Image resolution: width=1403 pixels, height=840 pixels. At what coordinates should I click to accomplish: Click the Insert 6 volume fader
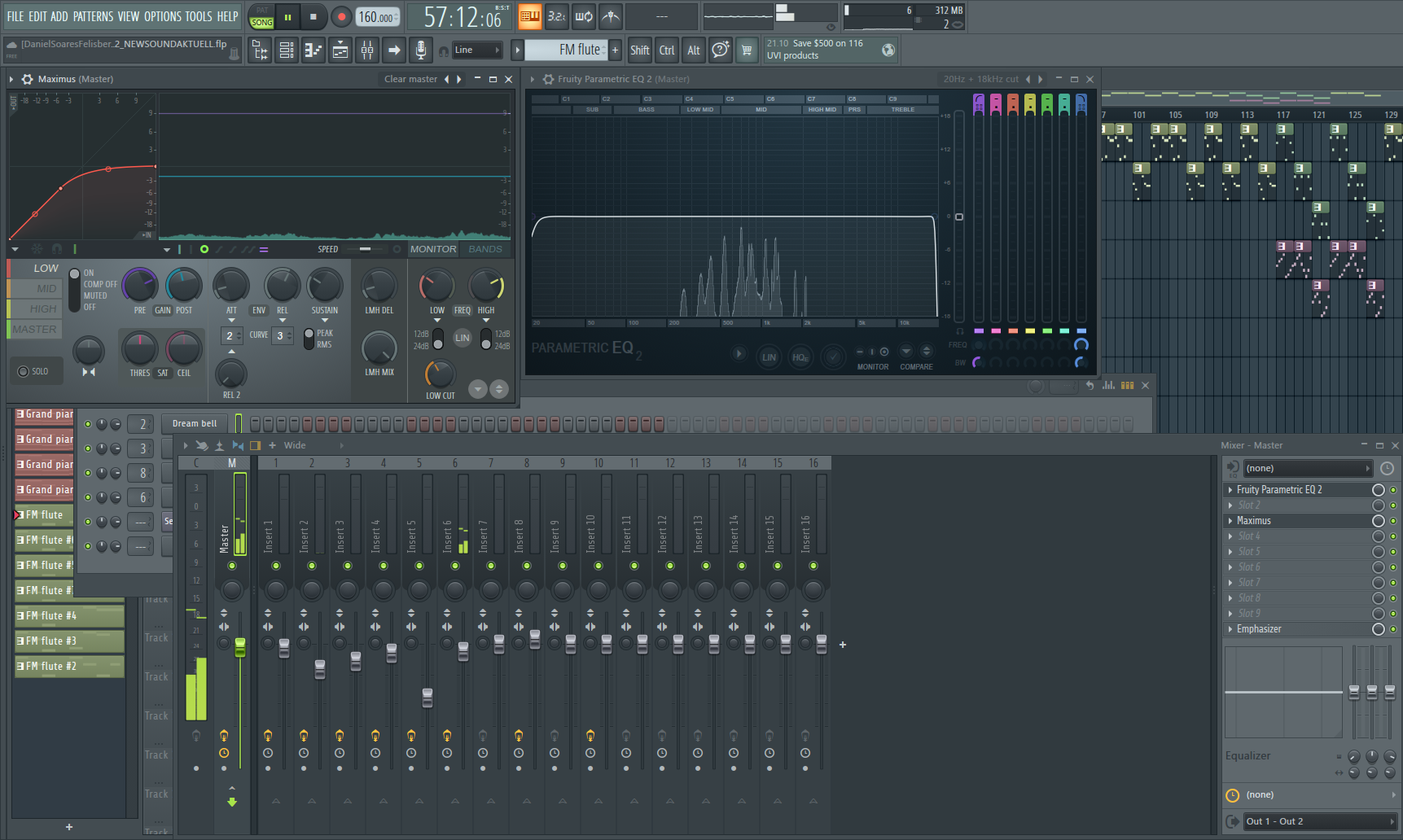click(x=463, y=650)
